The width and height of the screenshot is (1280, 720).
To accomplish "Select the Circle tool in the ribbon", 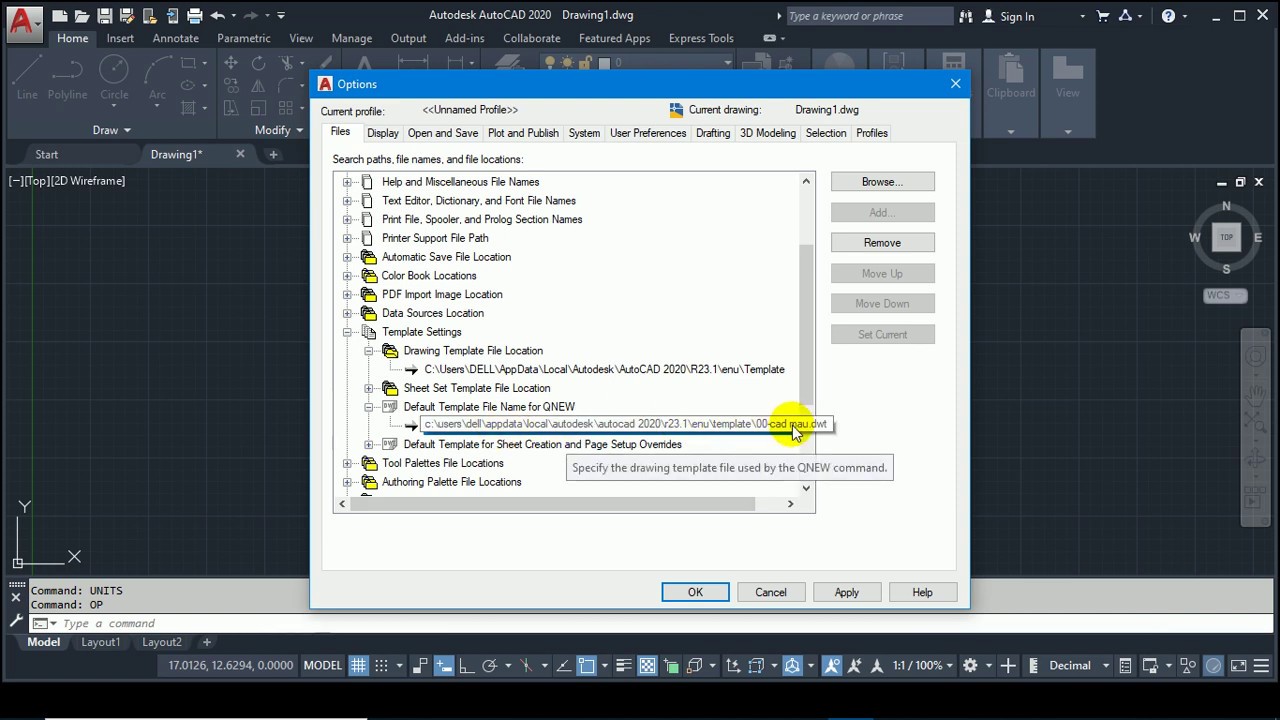I will click(114, 78).
